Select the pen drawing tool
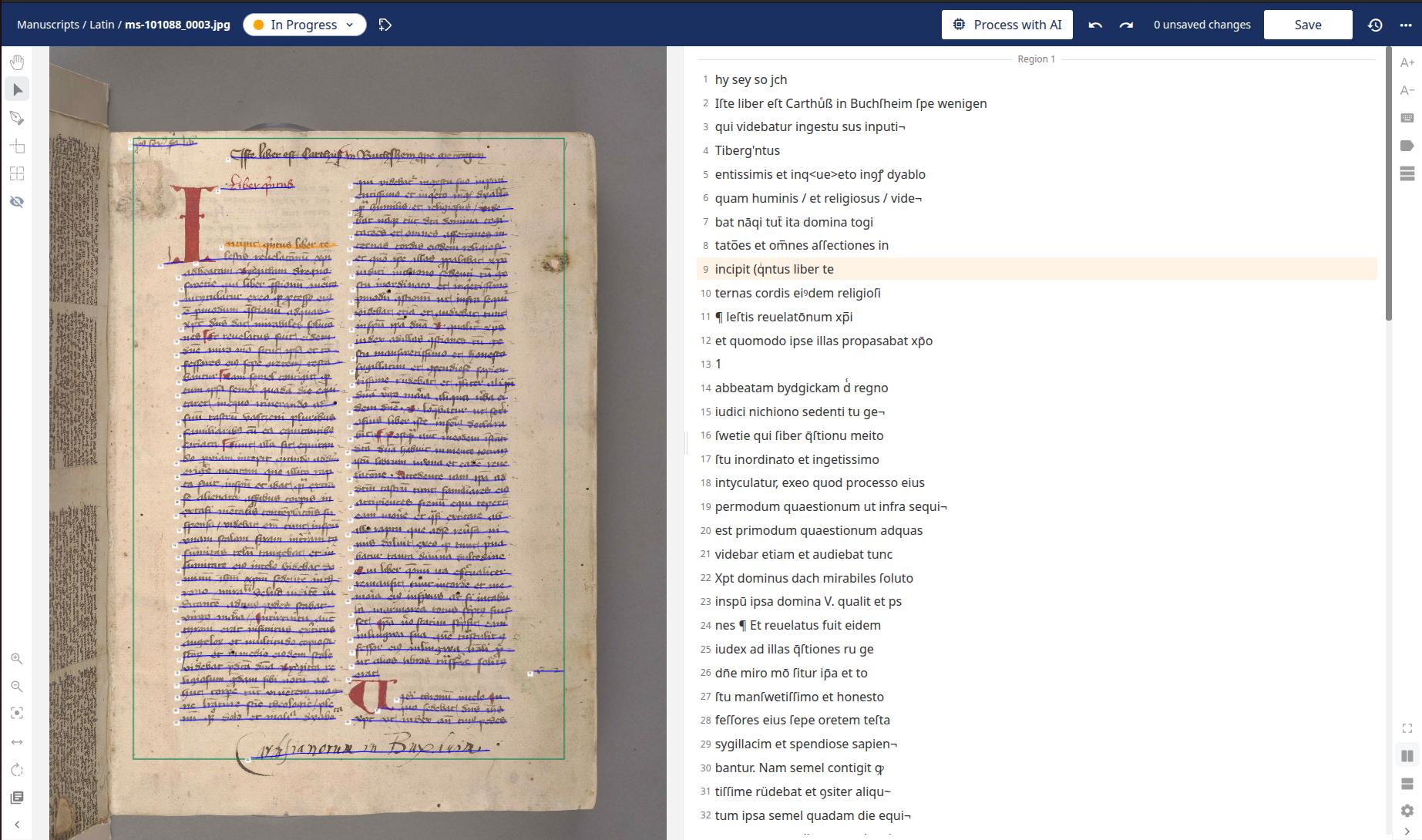 tap(17, 118)
